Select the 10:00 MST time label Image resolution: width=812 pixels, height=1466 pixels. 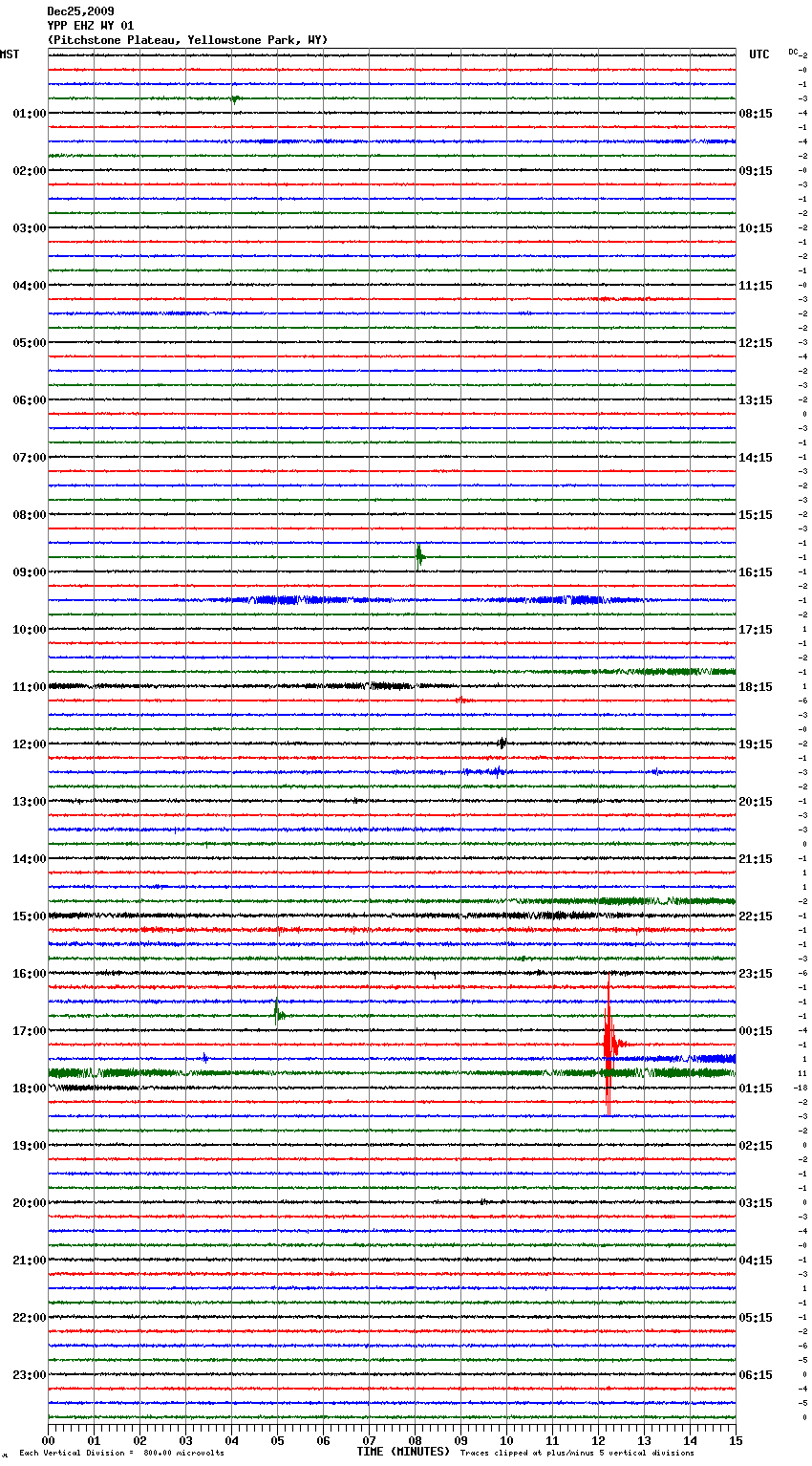[30, 630]
